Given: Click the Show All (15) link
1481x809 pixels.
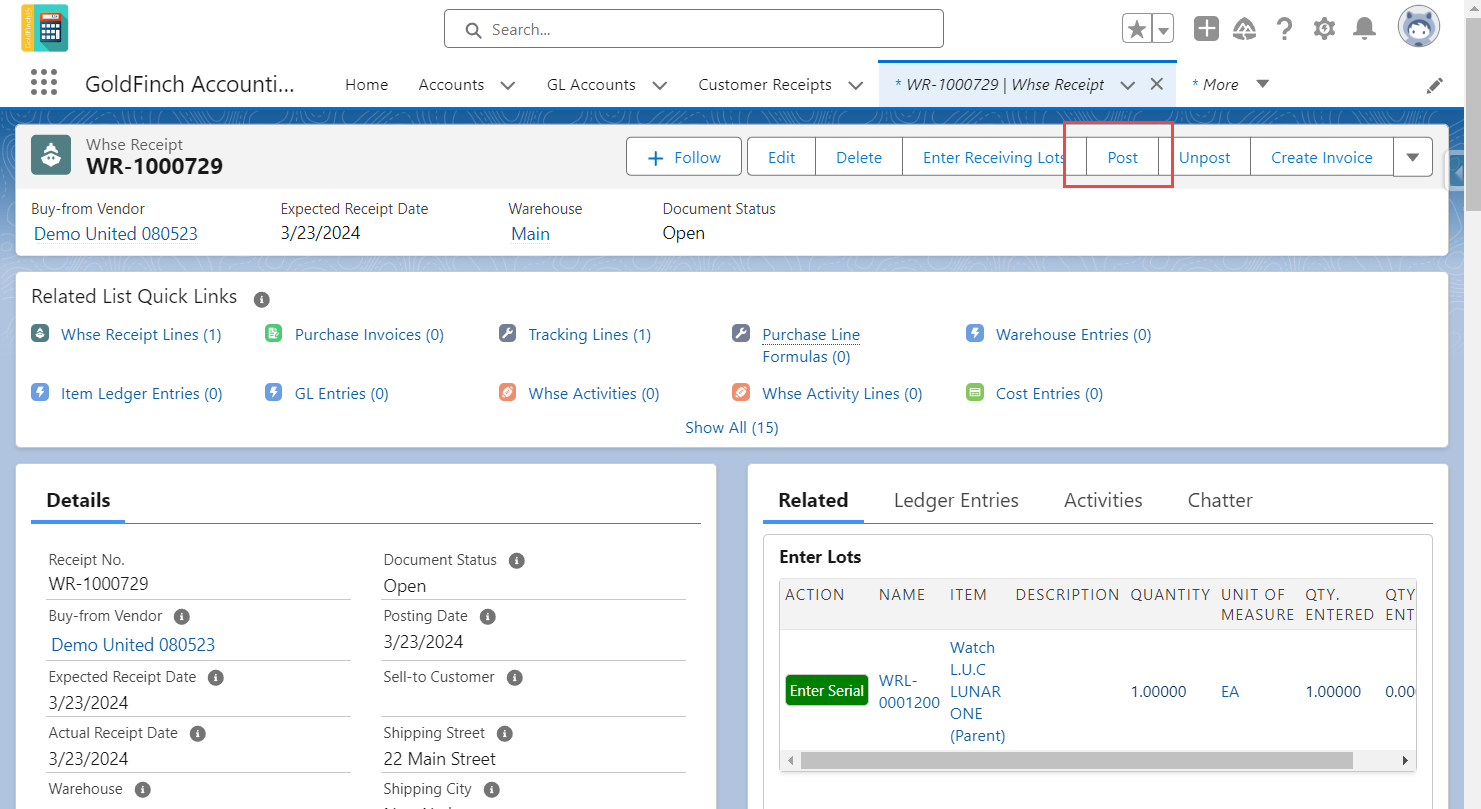Looking at the screenshot, I should click(x=732, y=427).
